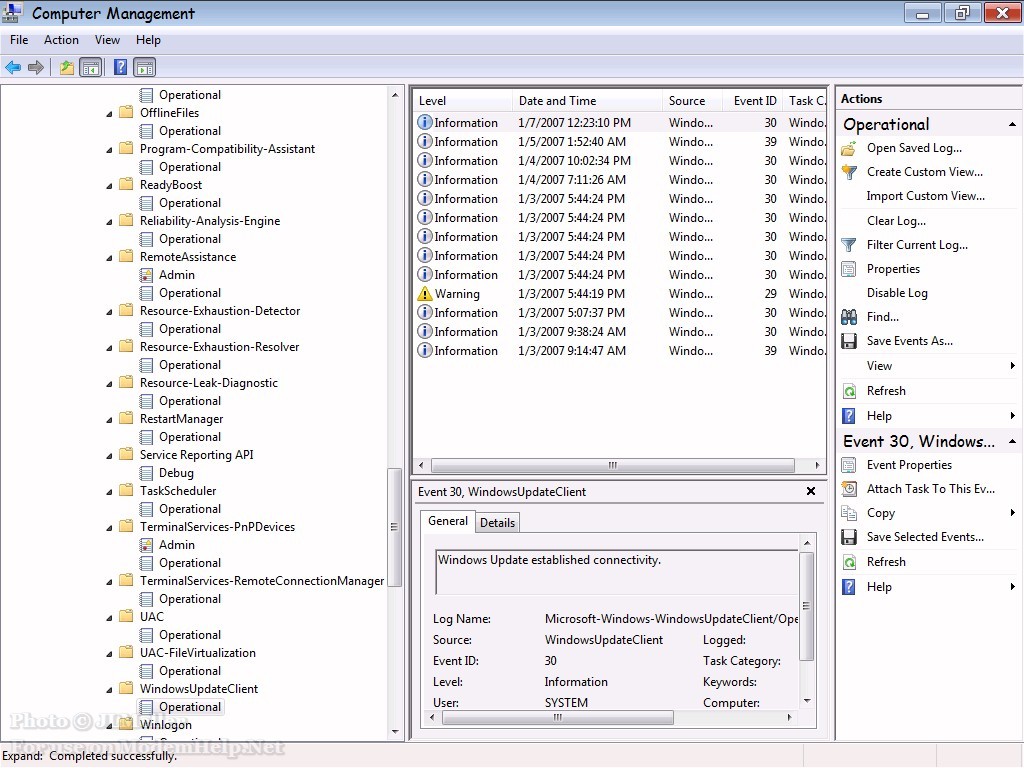Viewport: 1024px width, 768px height.
Task: Switch to the General tab
Action: (x=448, y=521)
